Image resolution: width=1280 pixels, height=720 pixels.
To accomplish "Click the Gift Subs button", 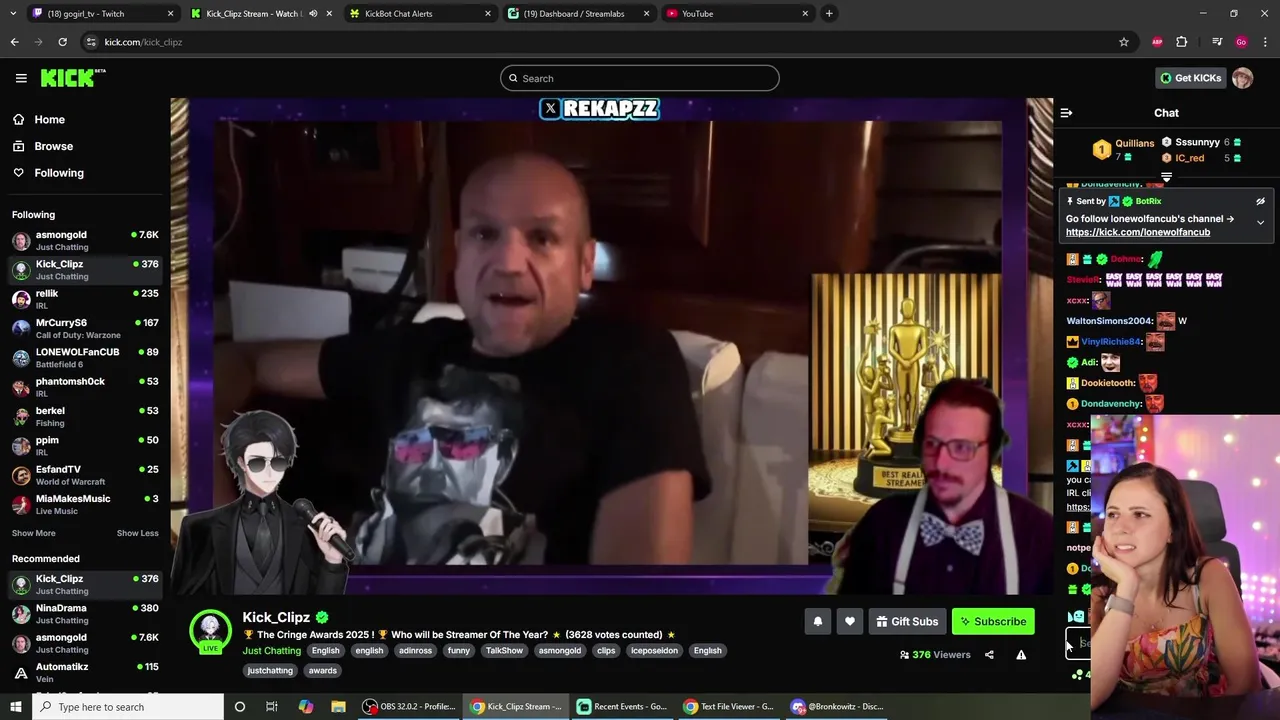I will click(907, 621).
